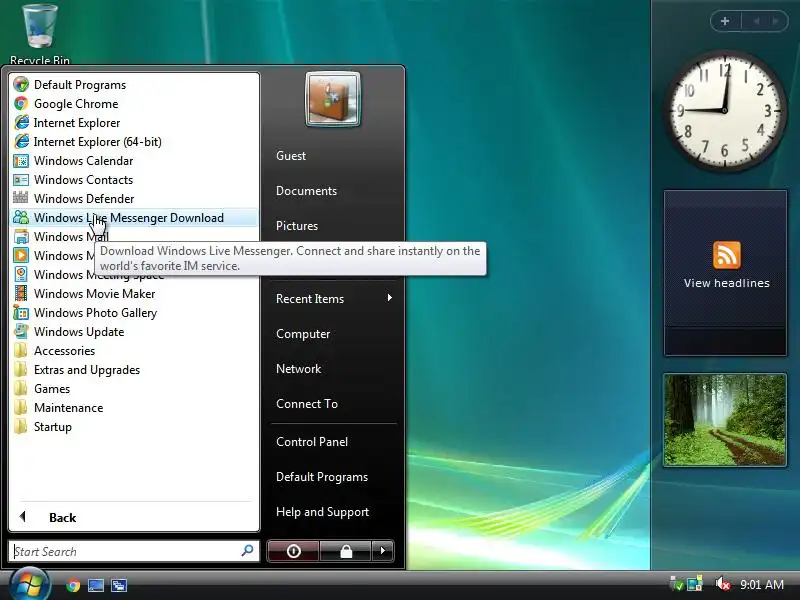
Task: Launch Windows Movie Maker film icon
Action: coord(21,293)
